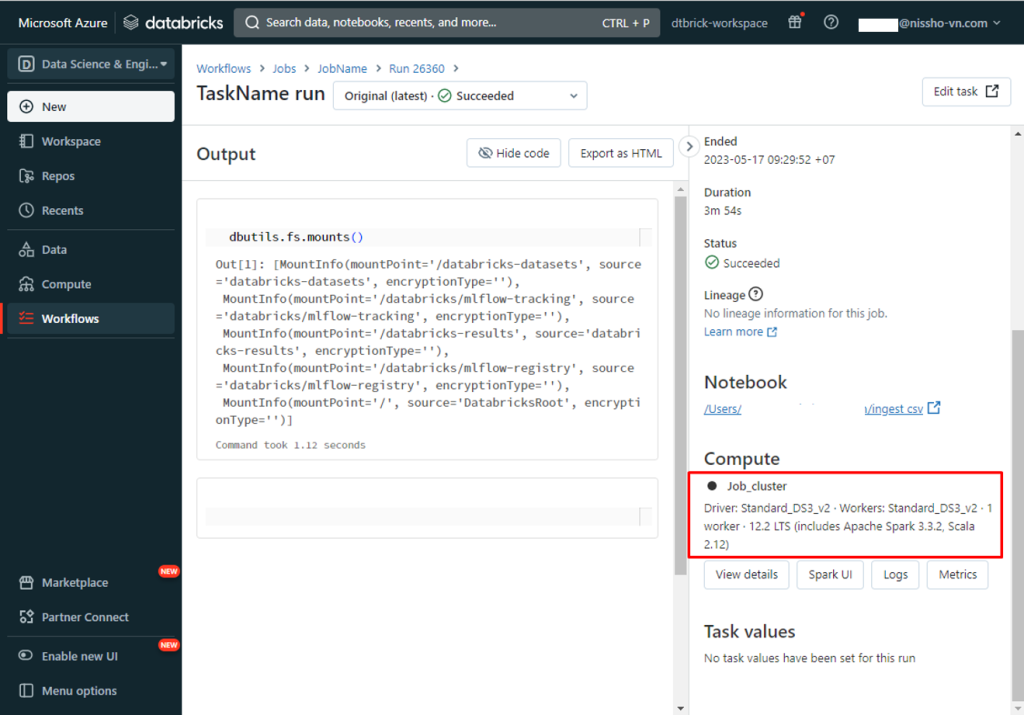1024x715 pixels.
Task: Enable new UI in sidebar
Action: 79,656
